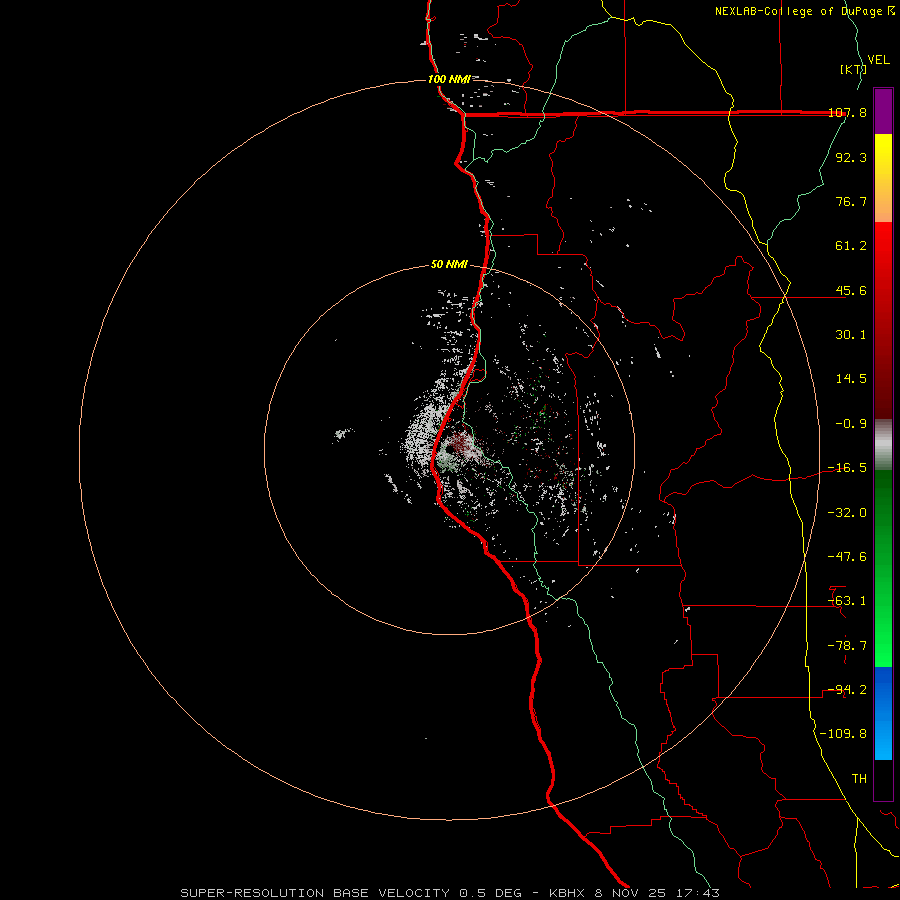Click the -109.8 value on velocity scale
The width and height of the screenshot is (900, 900).
point(843,734)
